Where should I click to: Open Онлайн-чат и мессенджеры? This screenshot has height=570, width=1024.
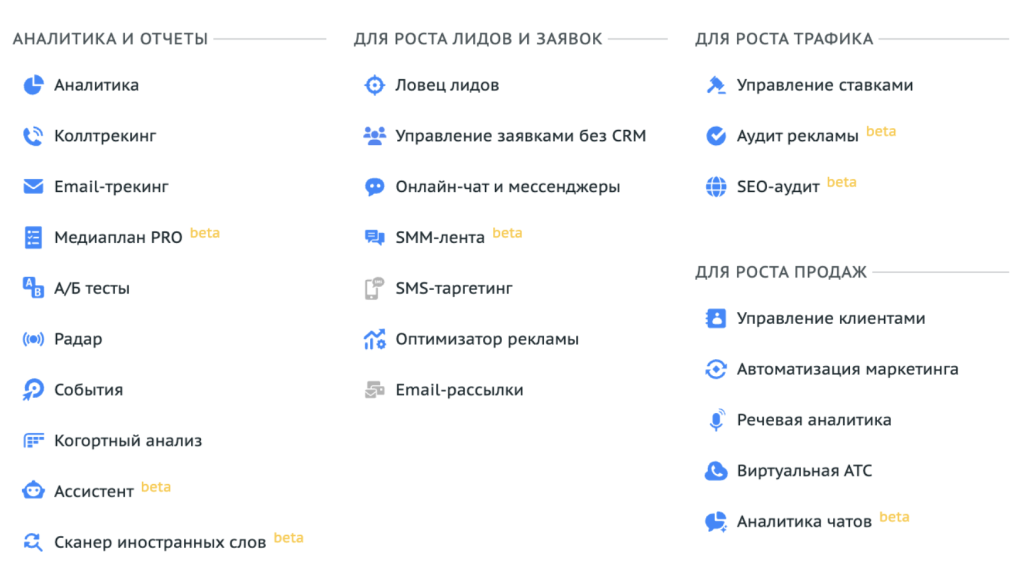click(507, 187)
